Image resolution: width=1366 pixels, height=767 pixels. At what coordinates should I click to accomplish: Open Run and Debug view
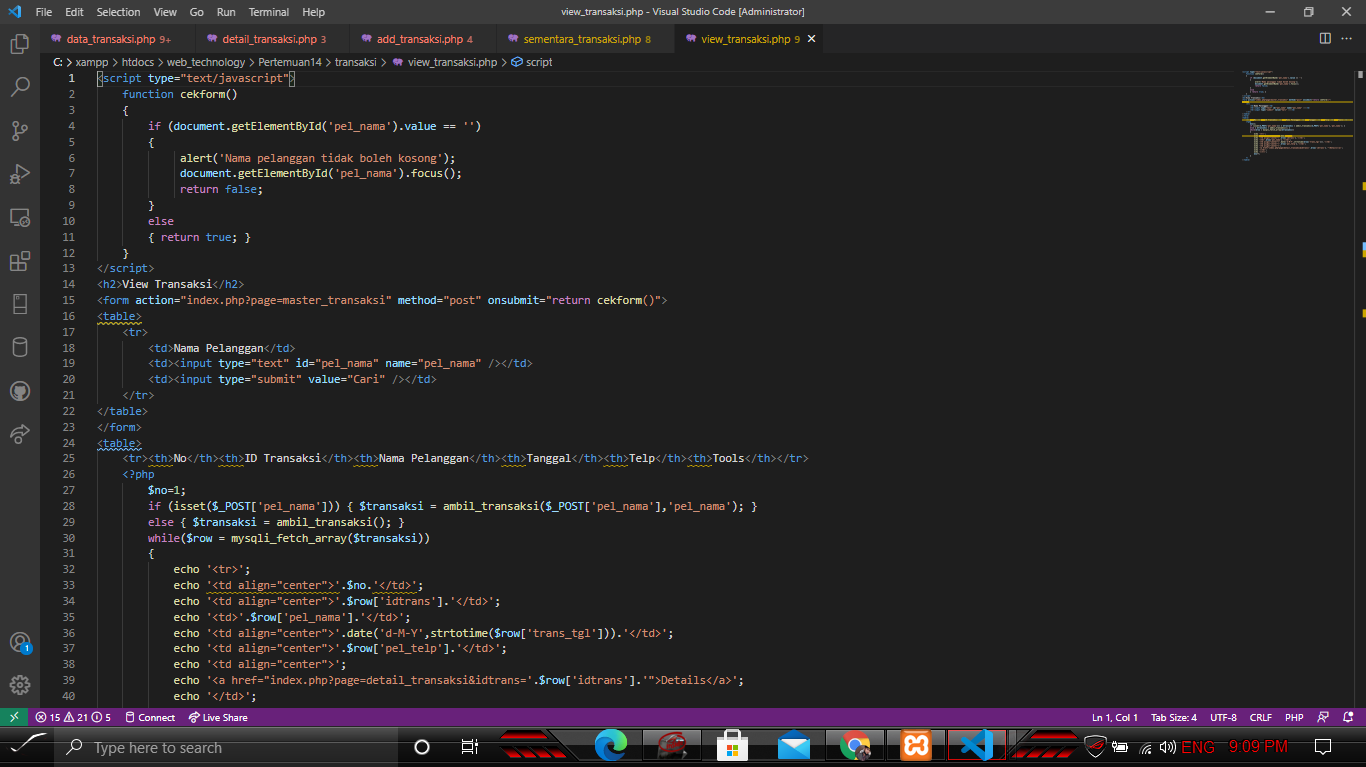point(19,174)
